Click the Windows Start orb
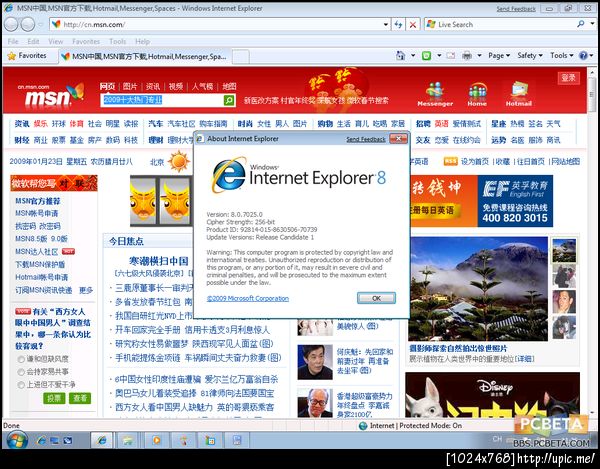This screenshot has height=469, width=600. pos(16,440)
